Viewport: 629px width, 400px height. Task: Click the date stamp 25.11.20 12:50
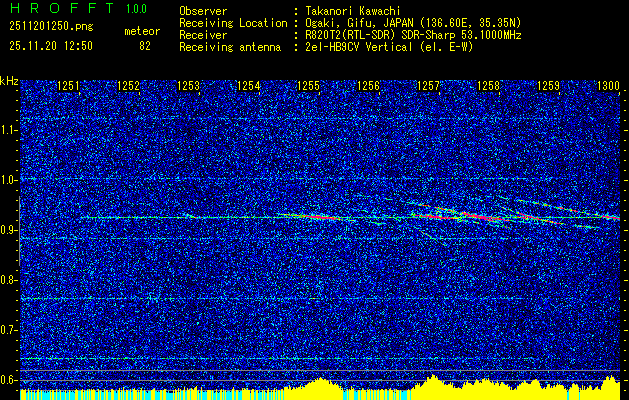coord(51,46)
